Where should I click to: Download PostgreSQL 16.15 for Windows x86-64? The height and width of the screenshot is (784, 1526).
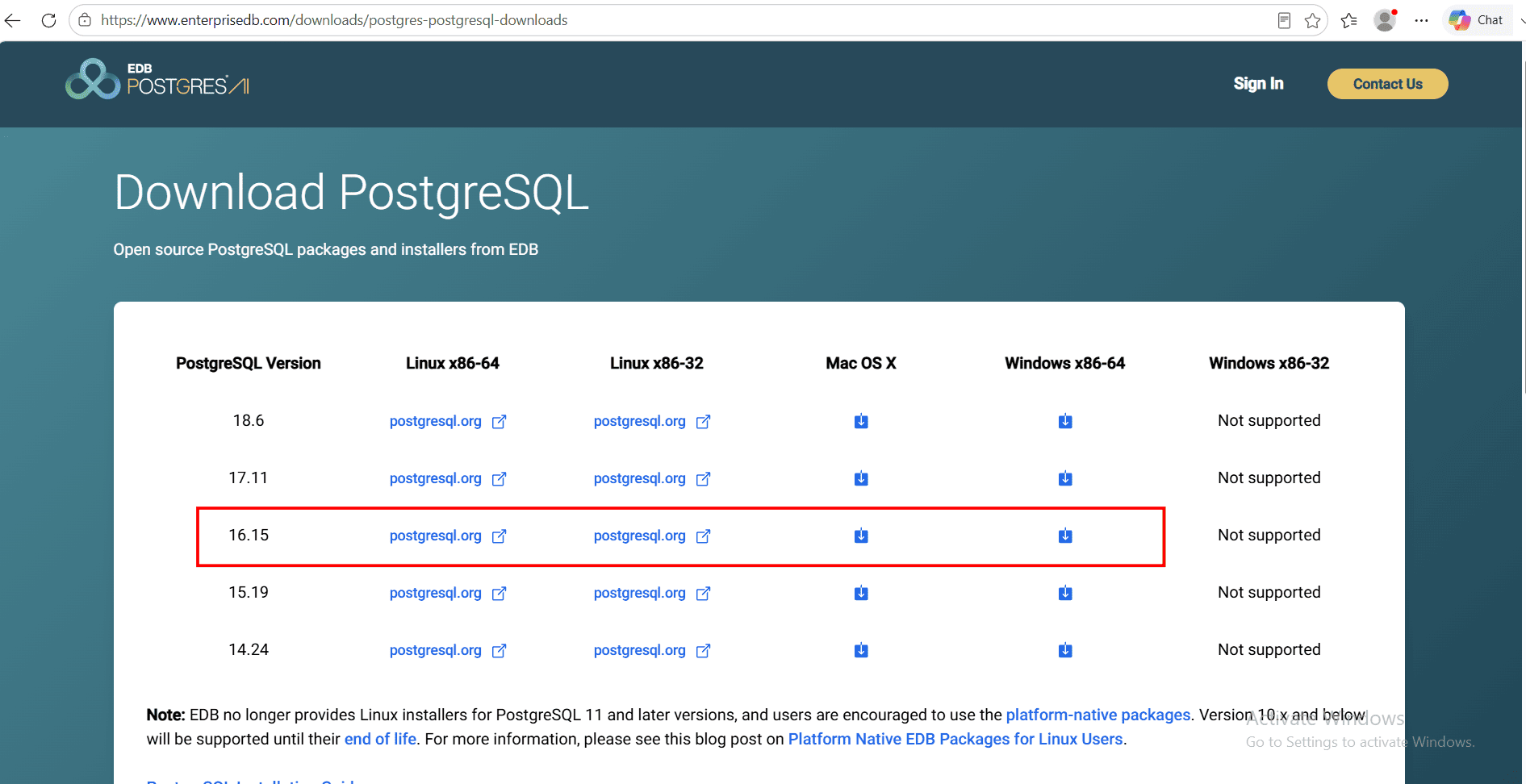coord(1065,536)
